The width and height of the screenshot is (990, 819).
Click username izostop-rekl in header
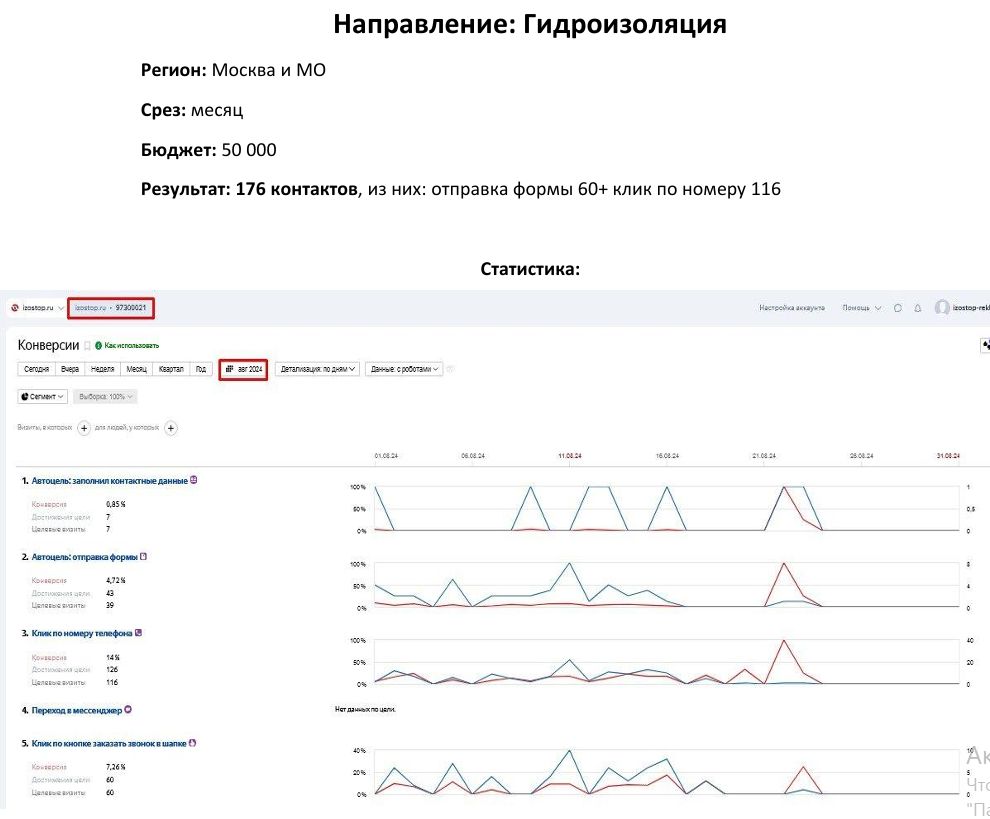971,308
